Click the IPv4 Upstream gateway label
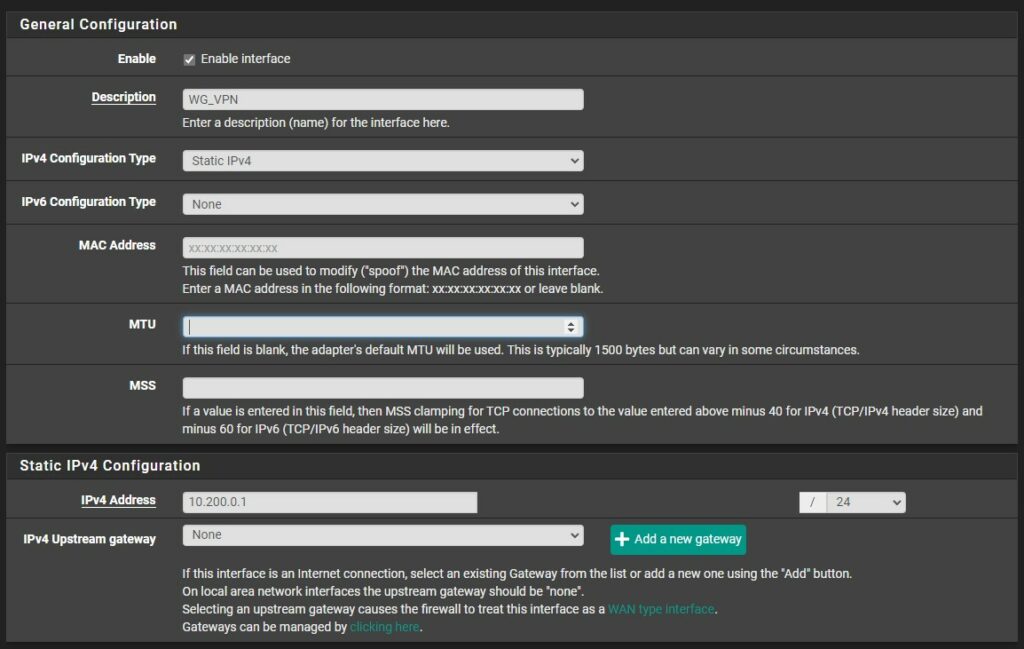This screenshot has height=649, width=1024. [x=89, y=539]
